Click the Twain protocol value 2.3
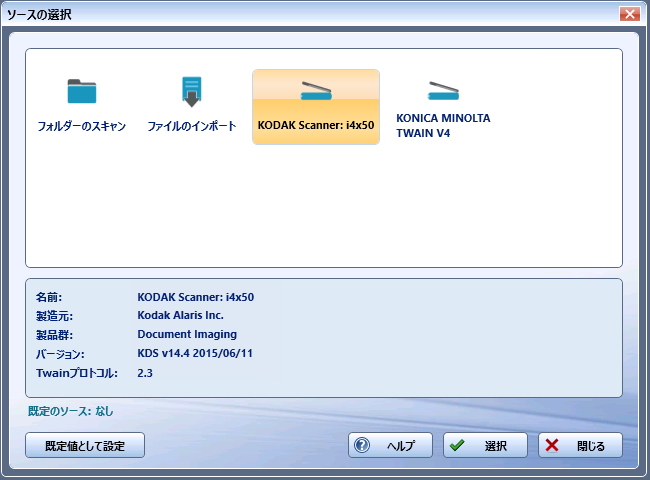This screenshot has height=480, width=650. pos(145,373)
